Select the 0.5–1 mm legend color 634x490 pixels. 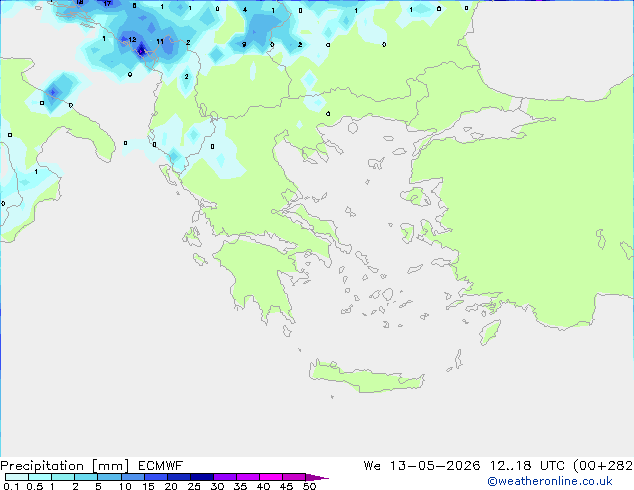tap(40, 477)
